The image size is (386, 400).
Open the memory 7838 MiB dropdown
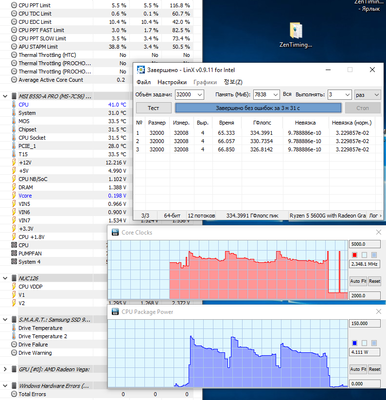[266, 95]
